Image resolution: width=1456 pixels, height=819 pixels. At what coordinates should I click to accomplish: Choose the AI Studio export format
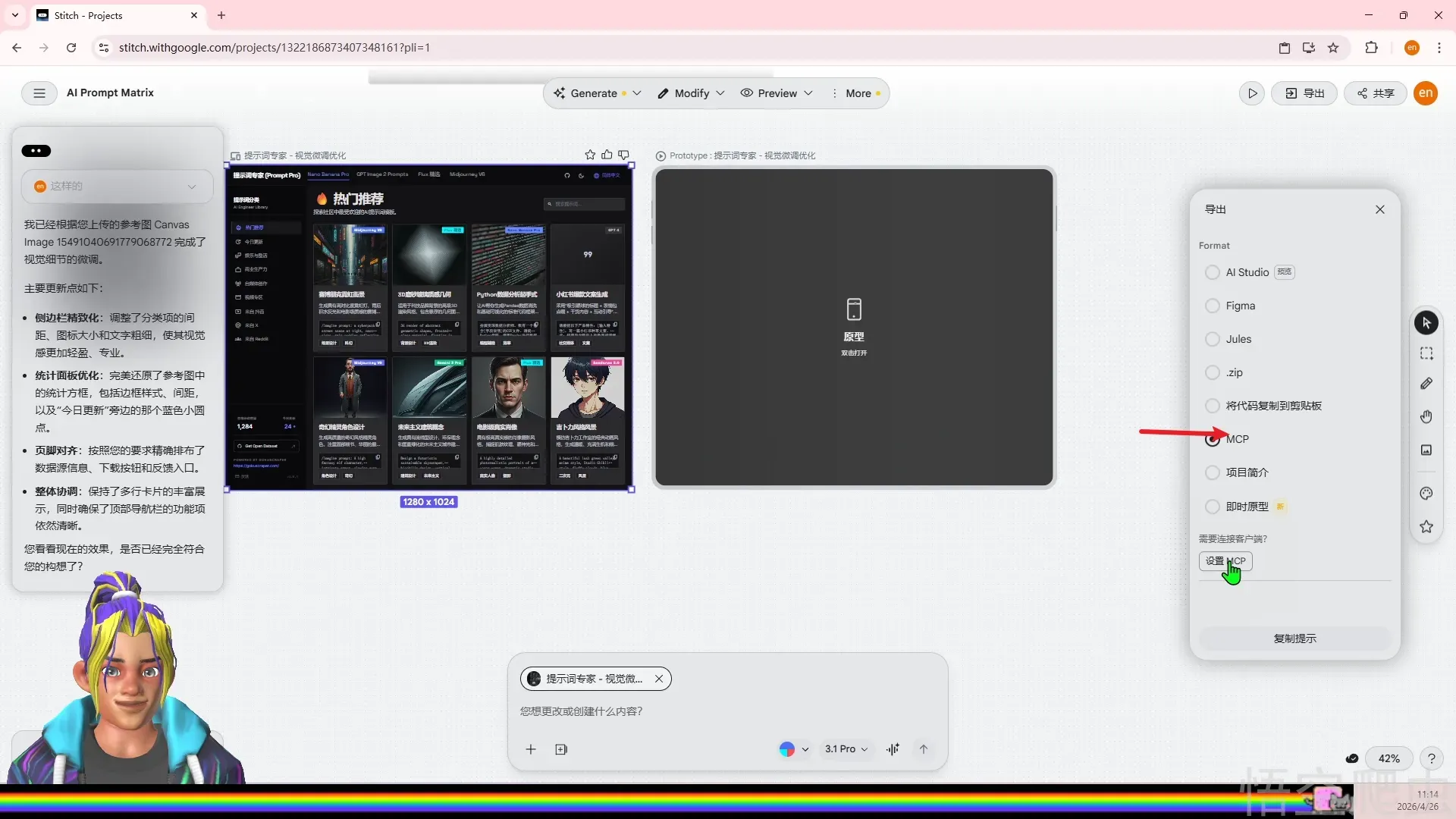pos(1213,272)
